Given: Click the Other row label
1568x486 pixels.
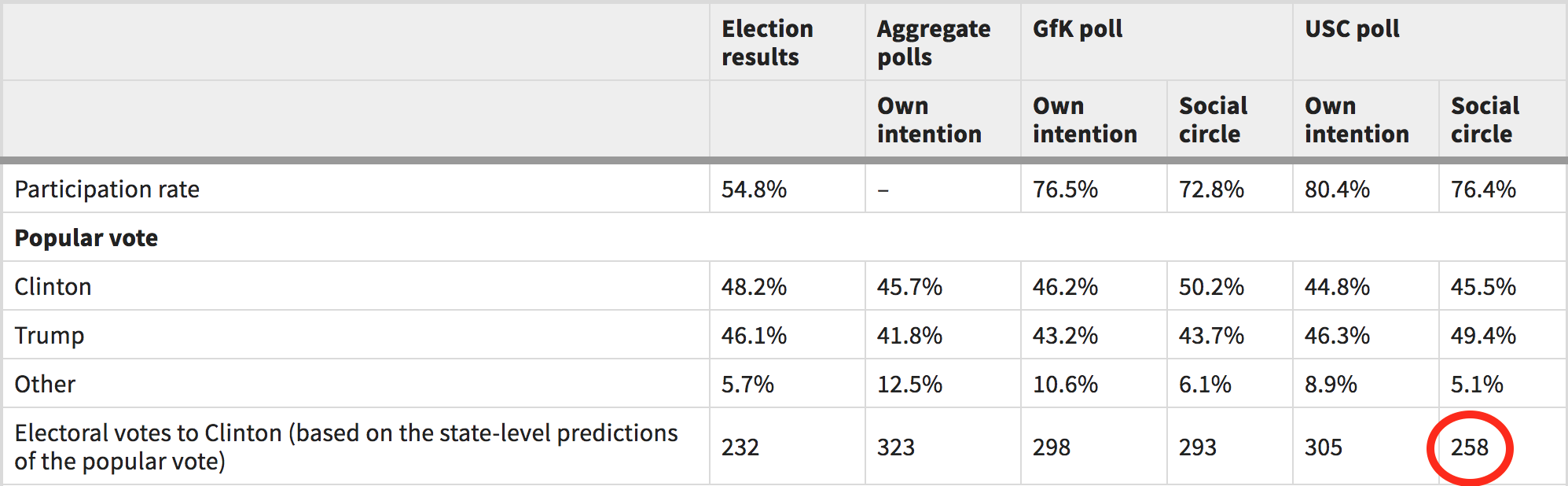Looking at the screenshot, I should 46,385.
